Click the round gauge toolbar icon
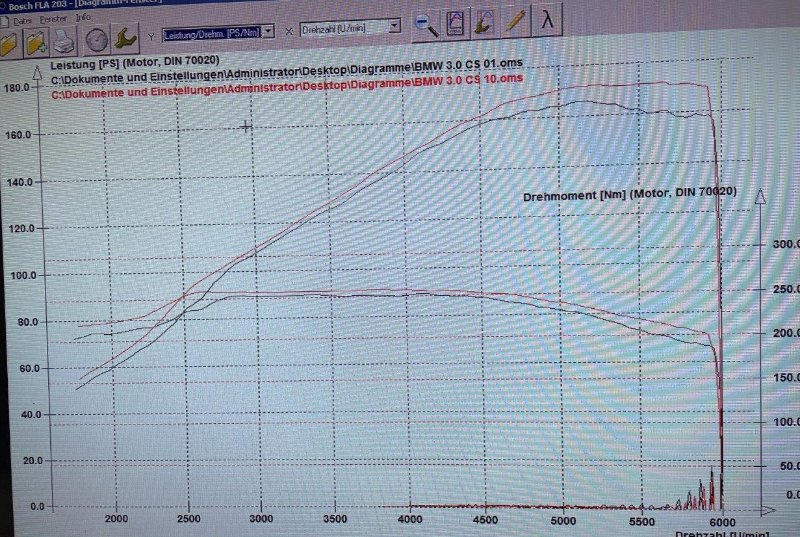This screenshot has height=537, width=800. [96, 40]
